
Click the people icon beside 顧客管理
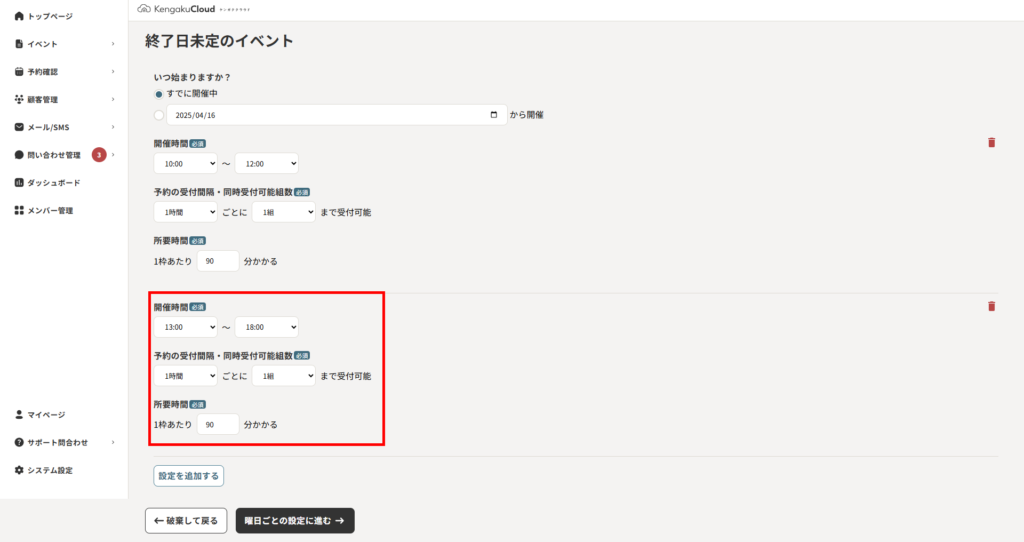tap(19, 99)
